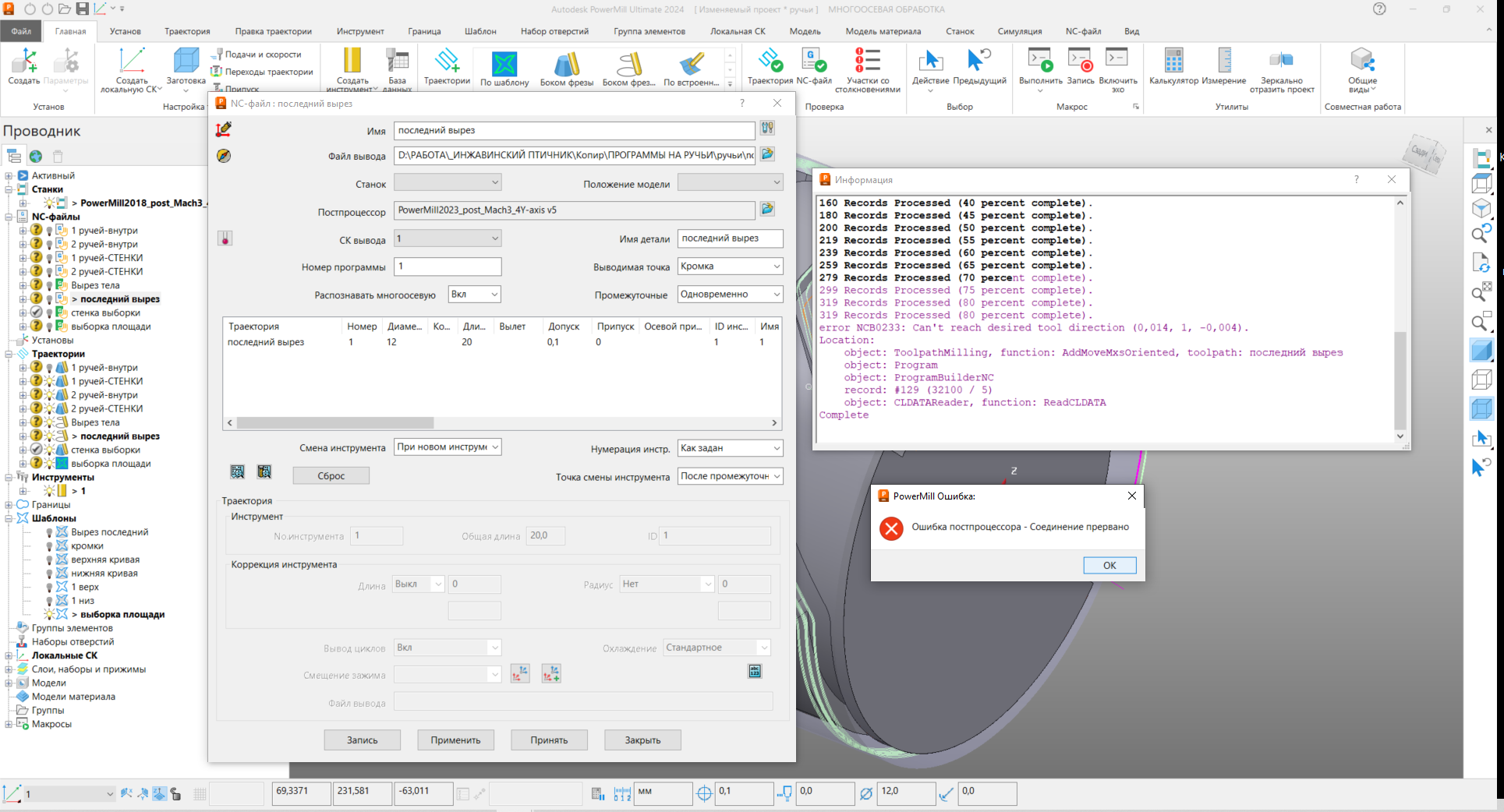Click the Закрыть button
1504x812 pixels.
tap(642, 740)
